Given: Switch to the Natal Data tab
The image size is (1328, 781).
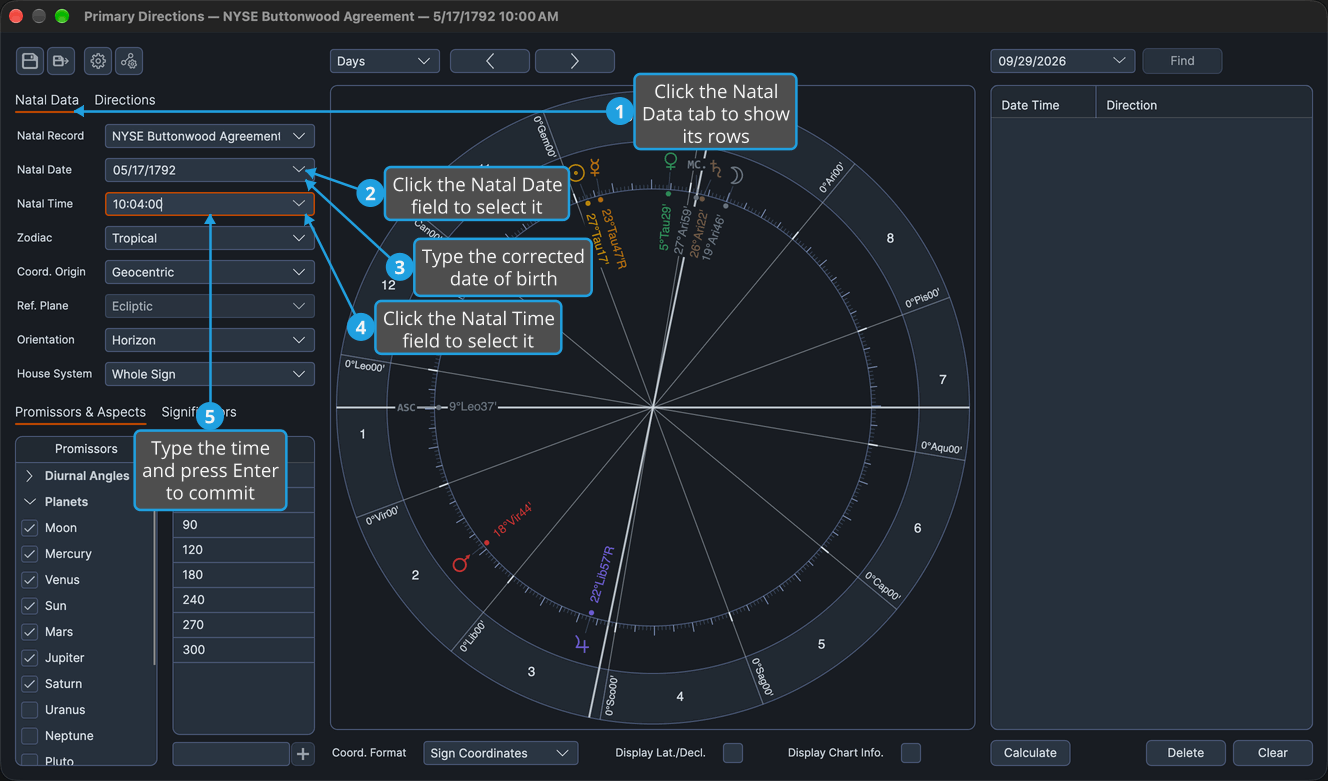Looking at the screenshot, I should [47, 100].
